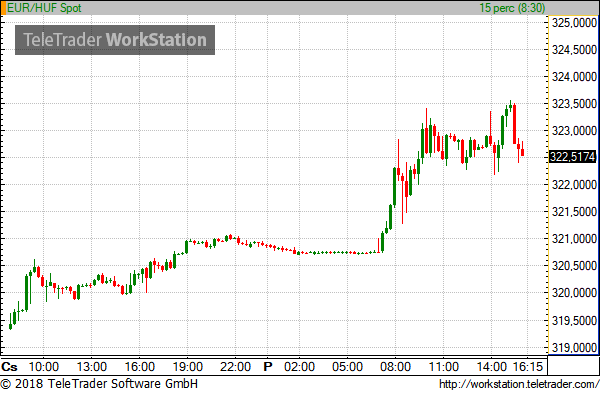Click the 14:00 time axis label
Screen dimensions: 600x393
click(x=491, y=367)
